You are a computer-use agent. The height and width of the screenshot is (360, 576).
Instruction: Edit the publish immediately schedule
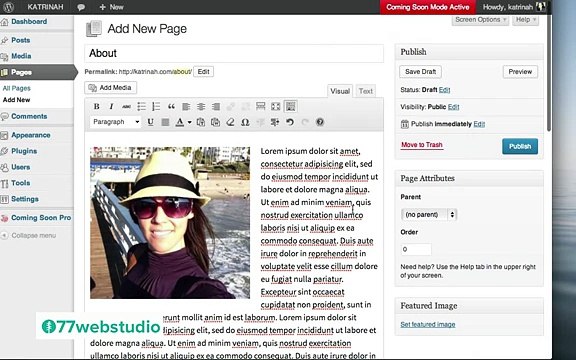[479, 124]
